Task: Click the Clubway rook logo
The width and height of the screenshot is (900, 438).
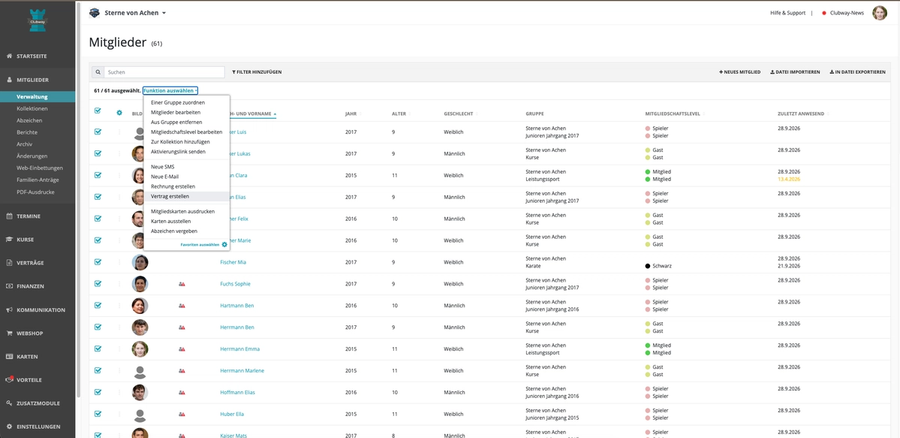Action: (x=37, y=21)
